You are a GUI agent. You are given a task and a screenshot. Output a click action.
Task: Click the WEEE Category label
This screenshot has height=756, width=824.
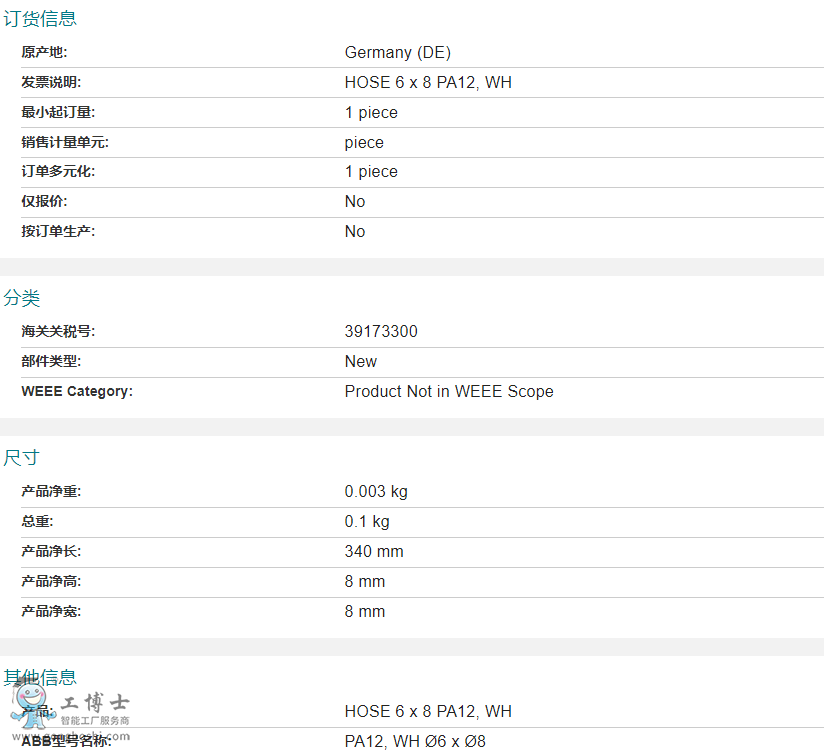tap(77, 391)
